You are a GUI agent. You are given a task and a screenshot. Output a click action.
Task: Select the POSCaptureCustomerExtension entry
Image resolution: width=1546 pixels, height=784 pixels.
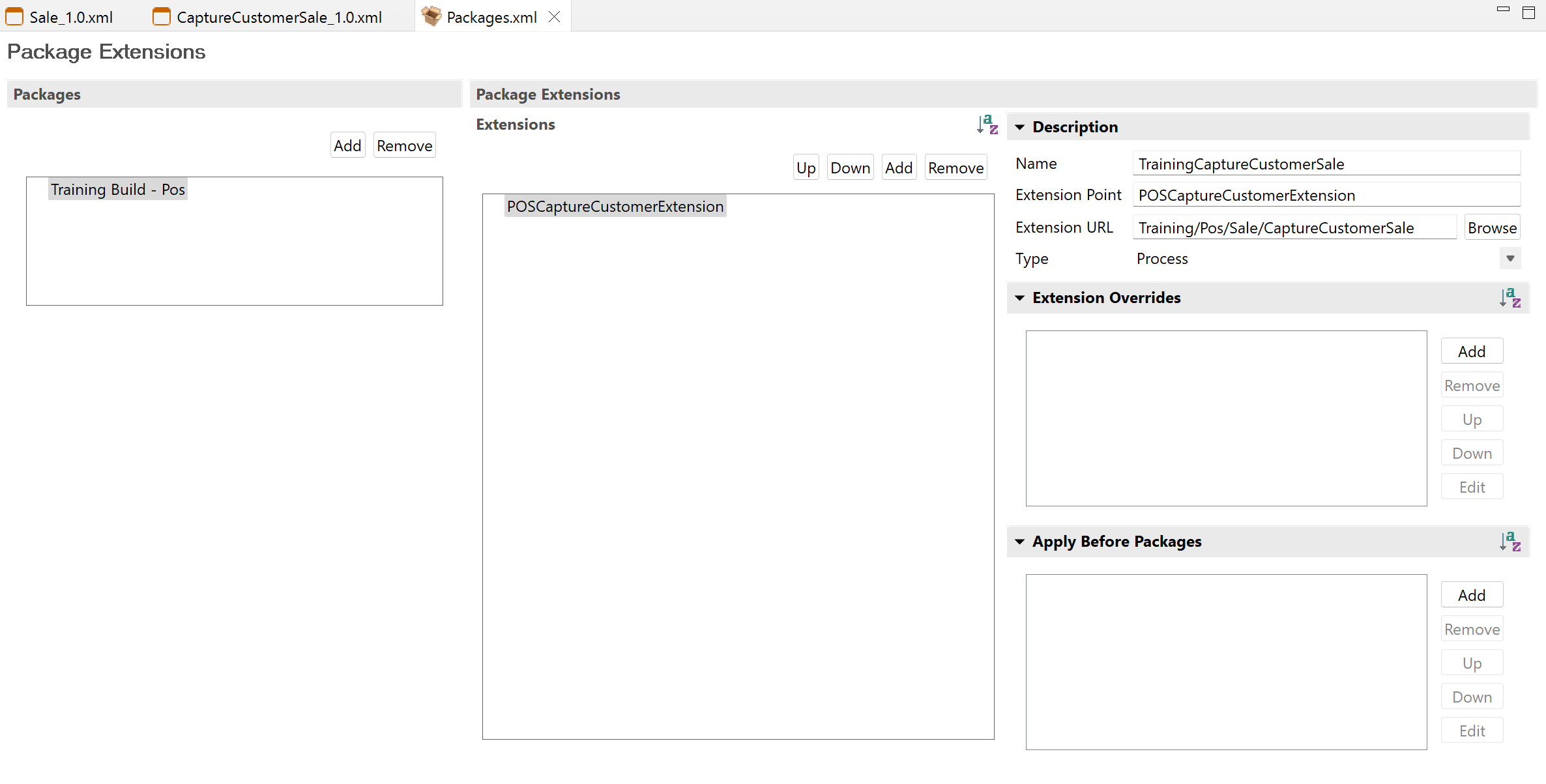click(614, 206)
